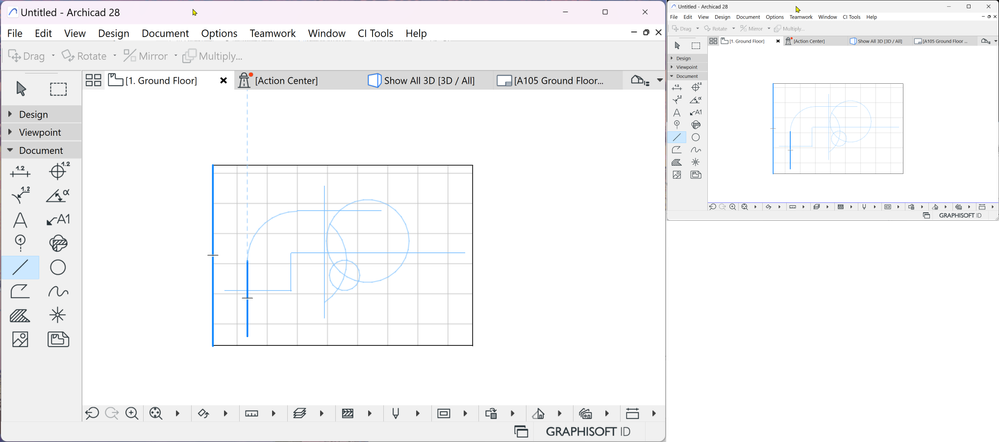Image resolution: width=999 pixels, height=442 pixels.
Task: Select the Figure tool
Action: 20,339
